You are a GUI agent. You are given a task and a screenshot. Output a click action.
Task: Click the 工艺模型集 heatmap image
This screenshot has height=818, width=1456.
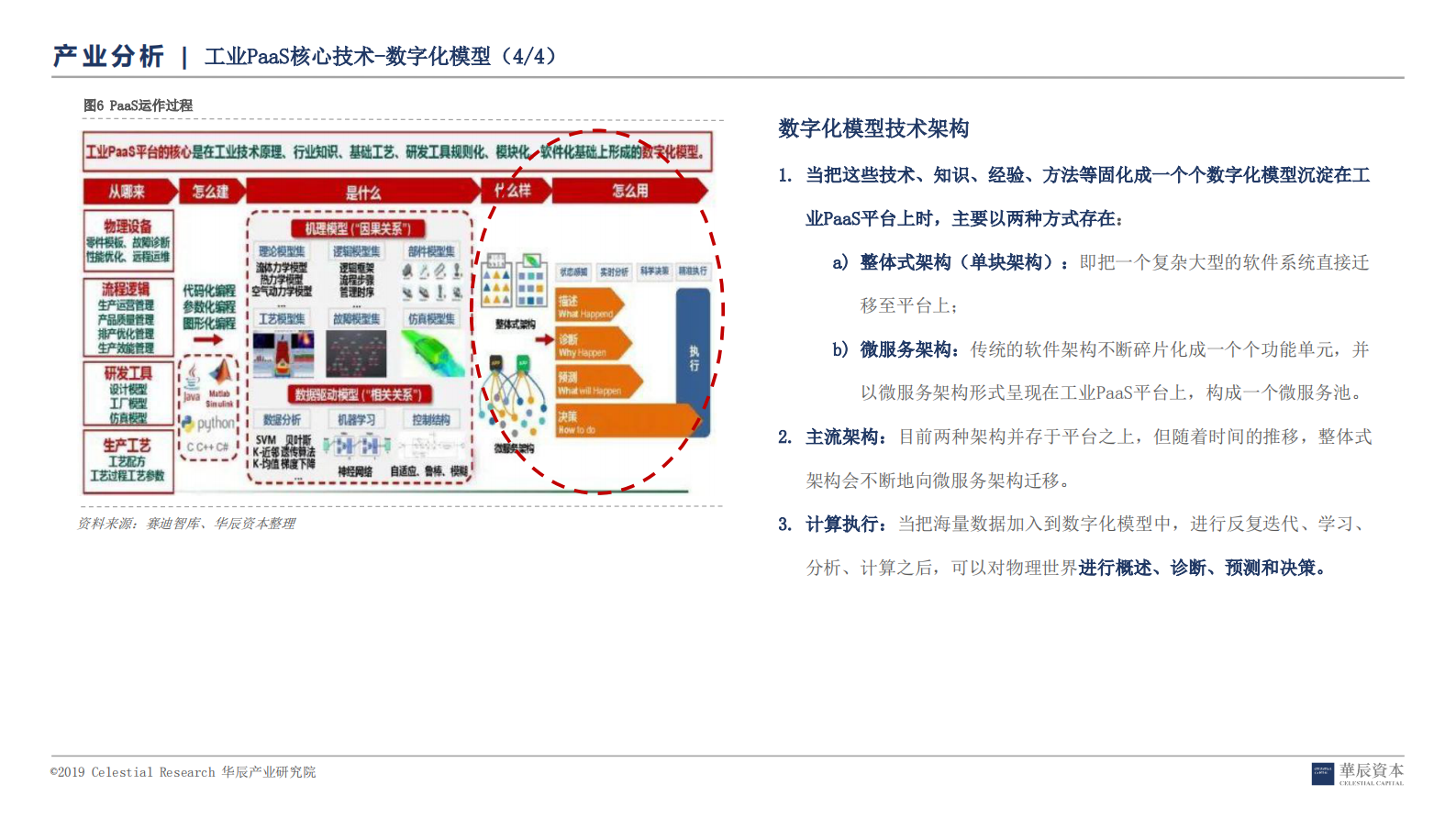point(283,354)
